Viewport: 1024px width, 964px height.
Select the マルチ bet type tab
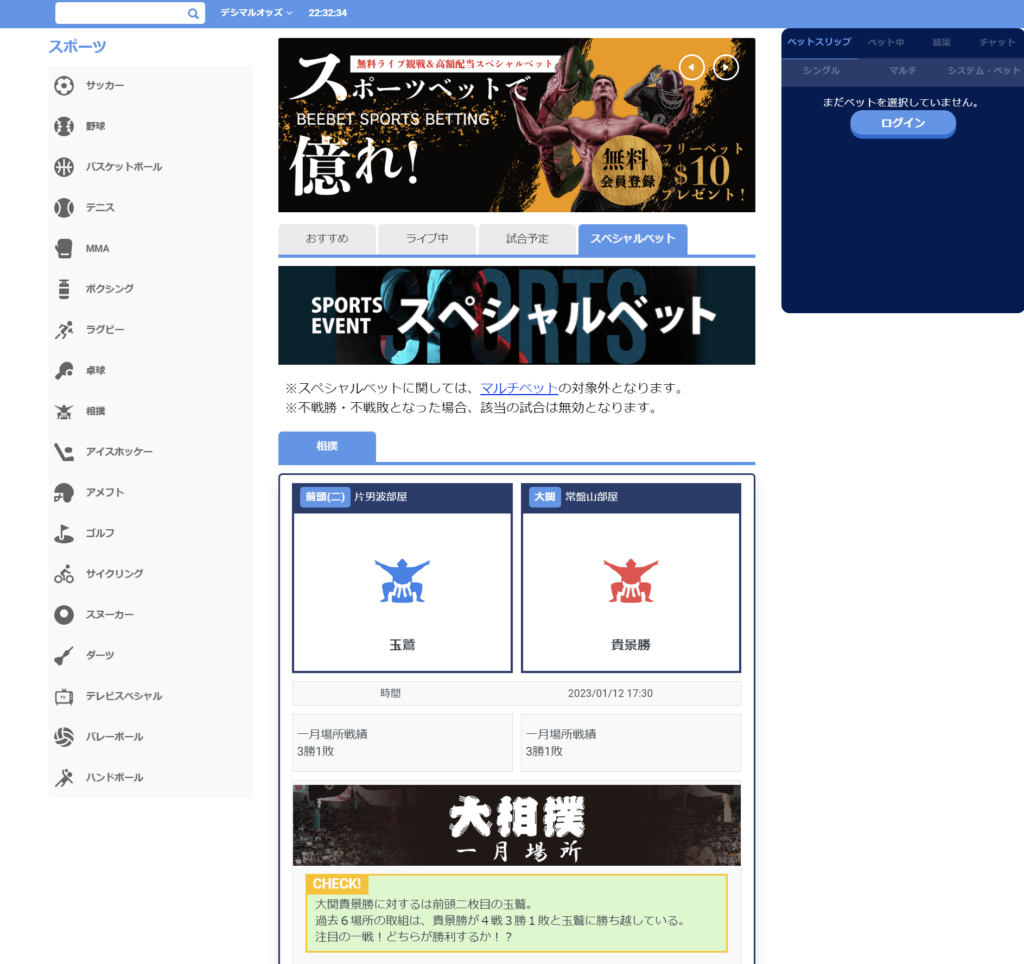click(903, 71)
